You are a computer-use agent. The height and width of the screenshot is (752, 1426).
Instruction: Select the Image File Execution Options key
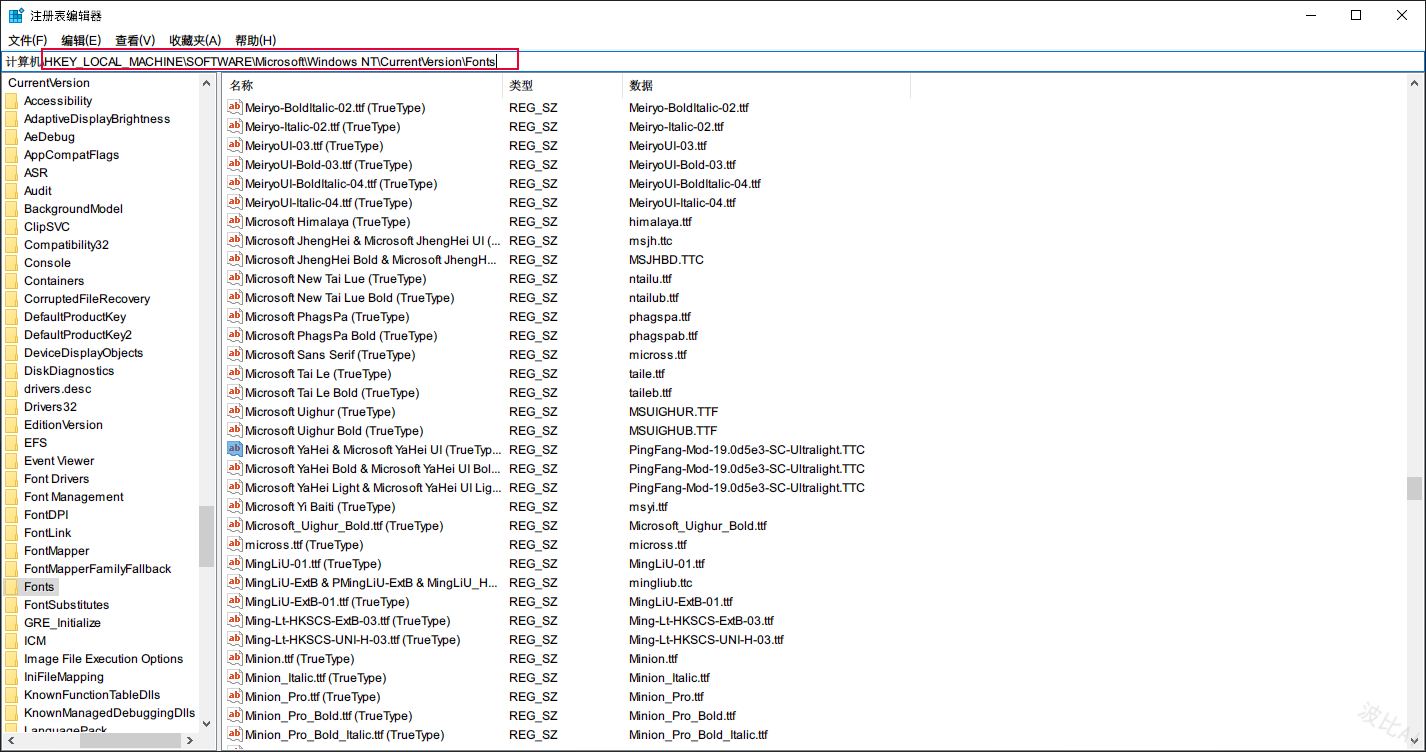pyautogui.click(x=104, y=659)
